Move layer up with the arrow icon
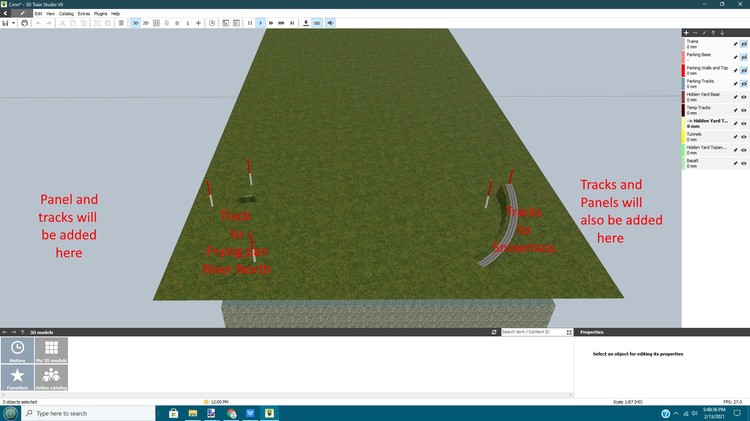The image size is (750, 421). tap(713, 33)
